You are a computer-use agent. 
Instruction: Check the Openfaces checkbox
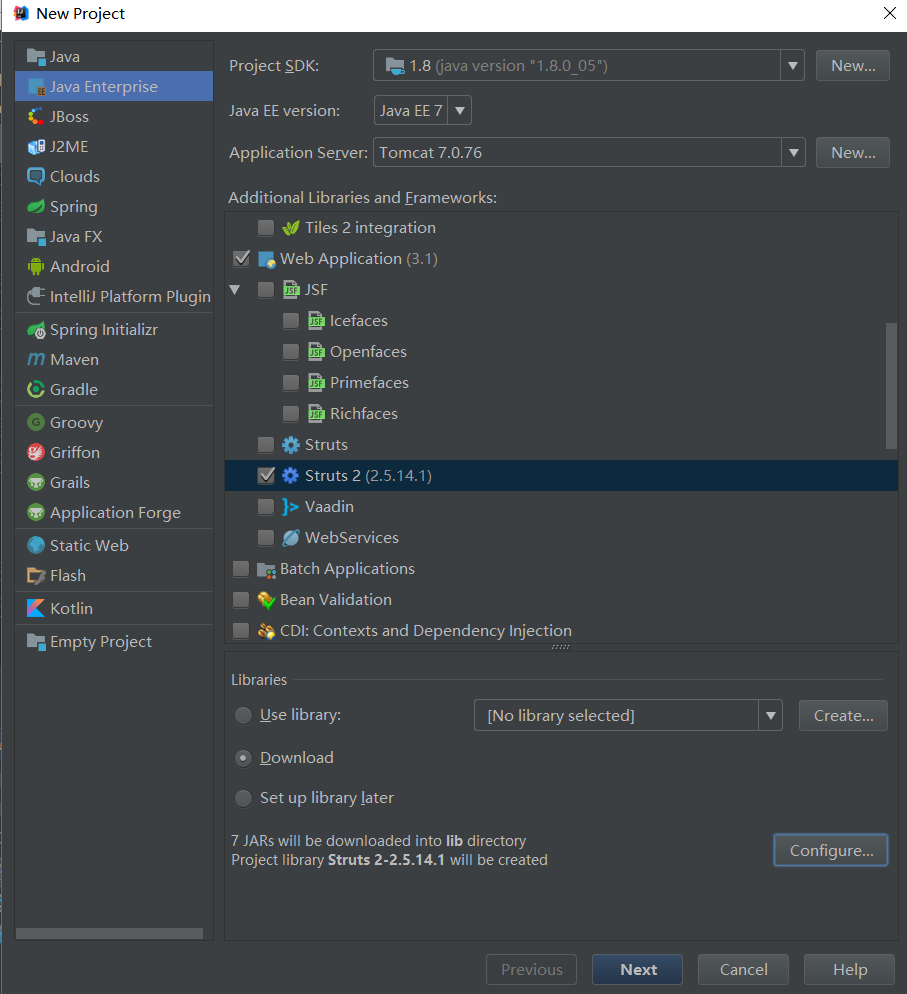pyautogui.click(x=291, y=352)
